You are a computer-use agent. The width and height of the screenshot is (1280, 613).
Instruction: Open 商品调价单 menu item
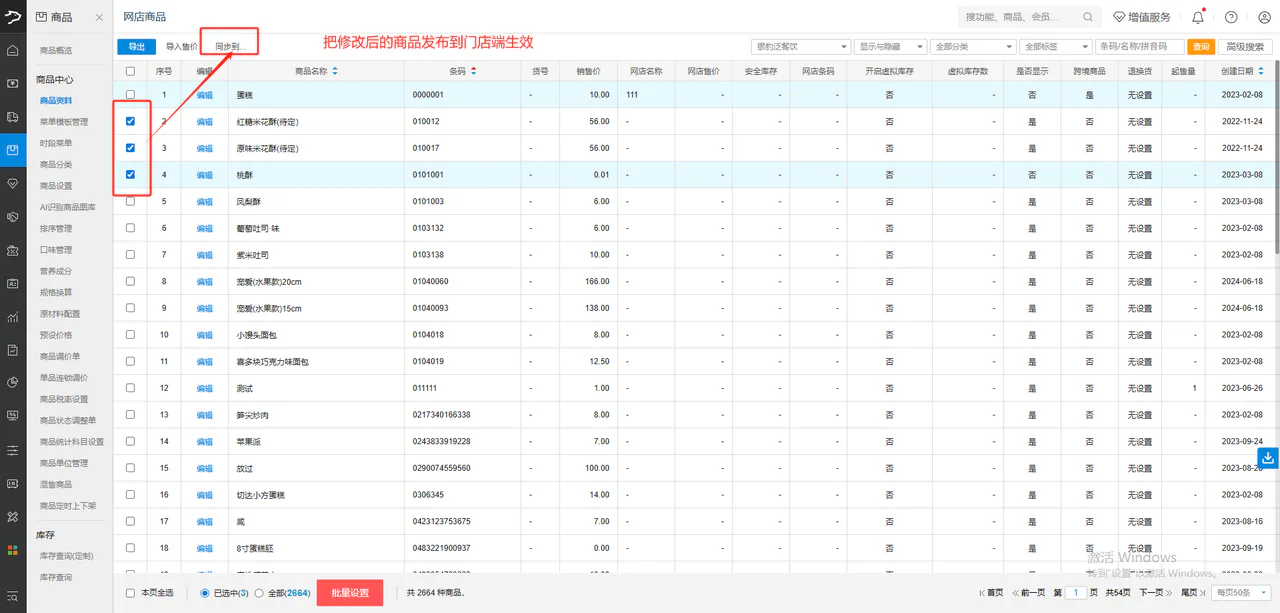coord(60,356)
